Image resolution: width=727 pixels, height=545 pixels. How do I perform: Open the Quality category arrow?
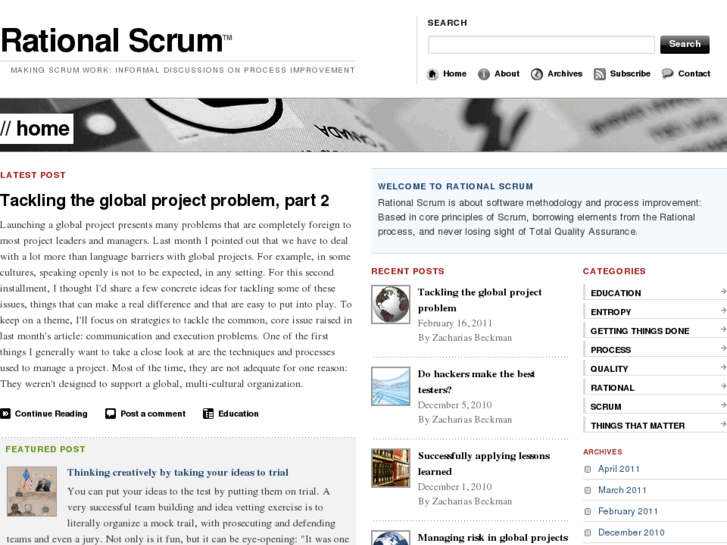(723, 367)
